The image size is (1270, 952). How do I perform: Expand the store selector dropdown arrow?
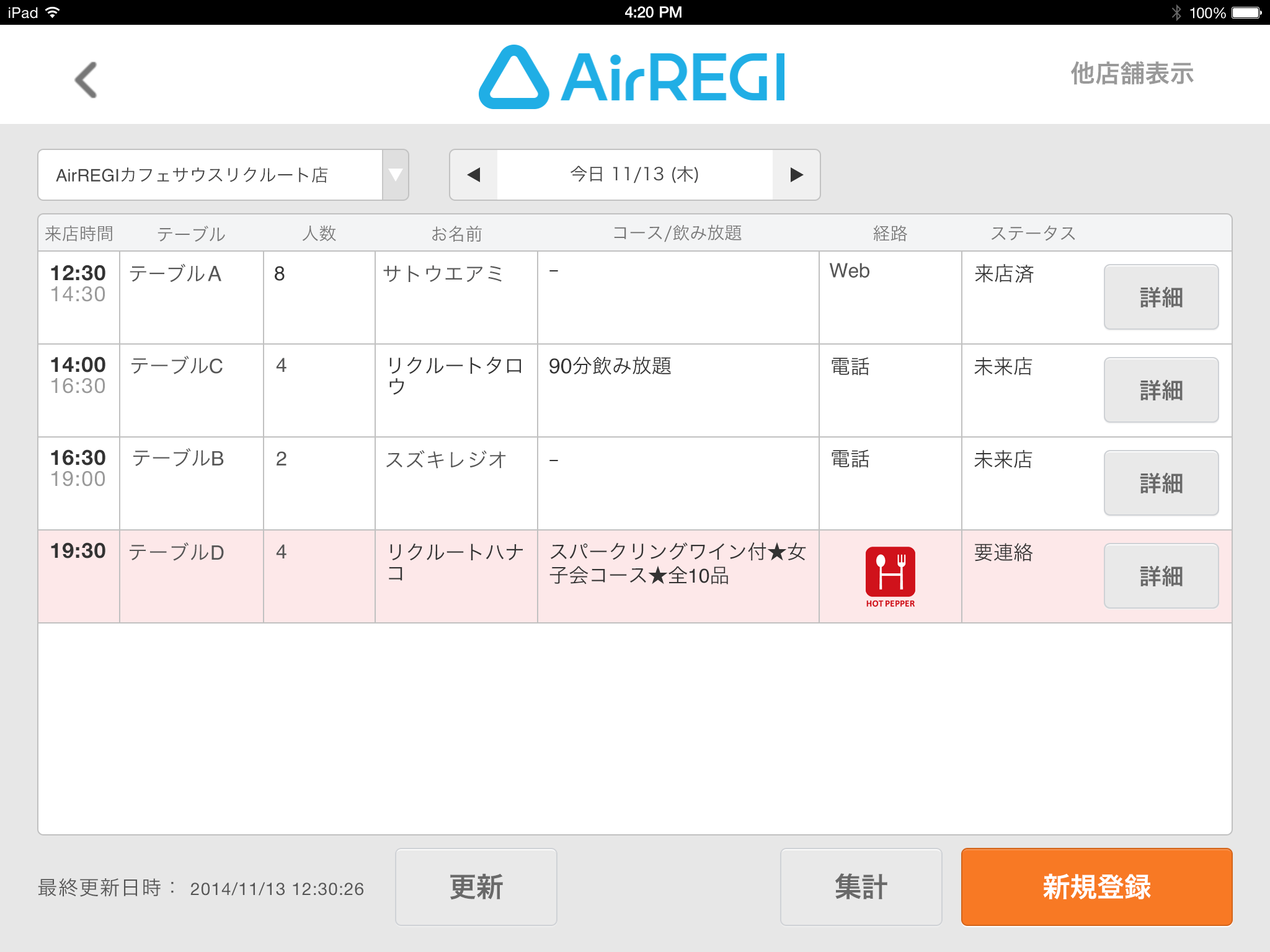(395, 175)
